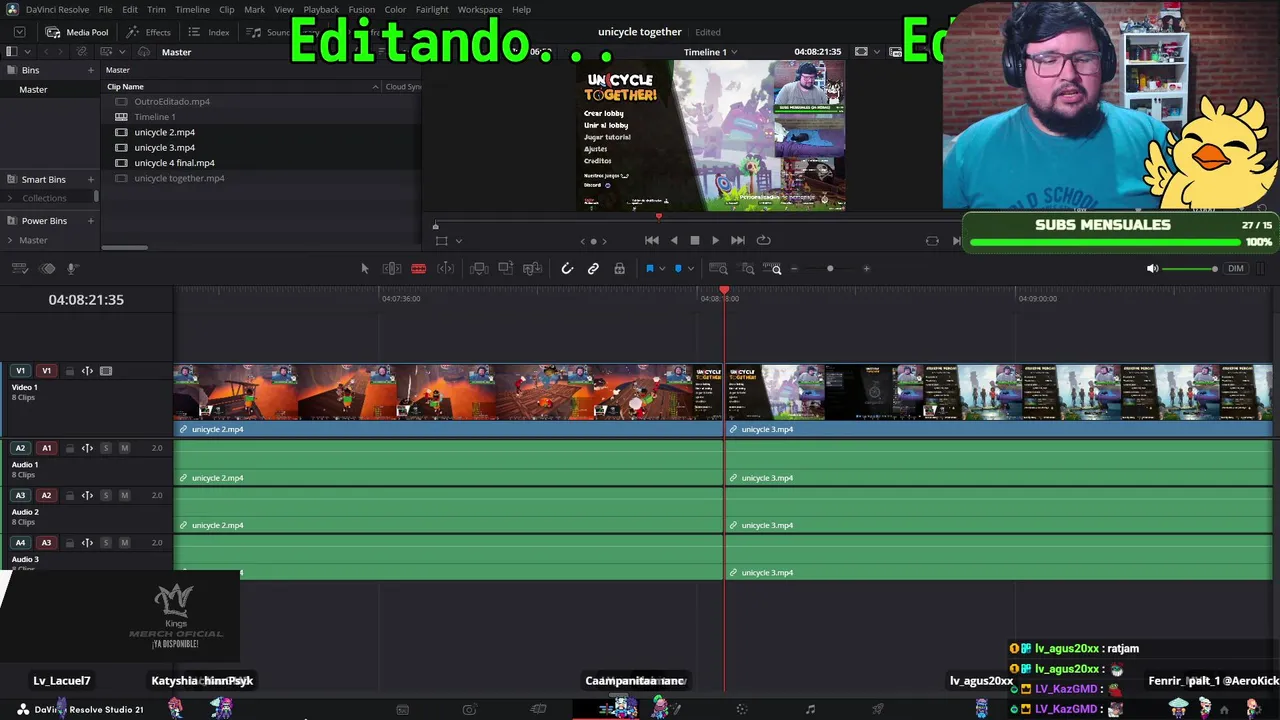Stop timeline playback
The width and height of the screenshot is (1280, 720).
click(x=695, y=240)
